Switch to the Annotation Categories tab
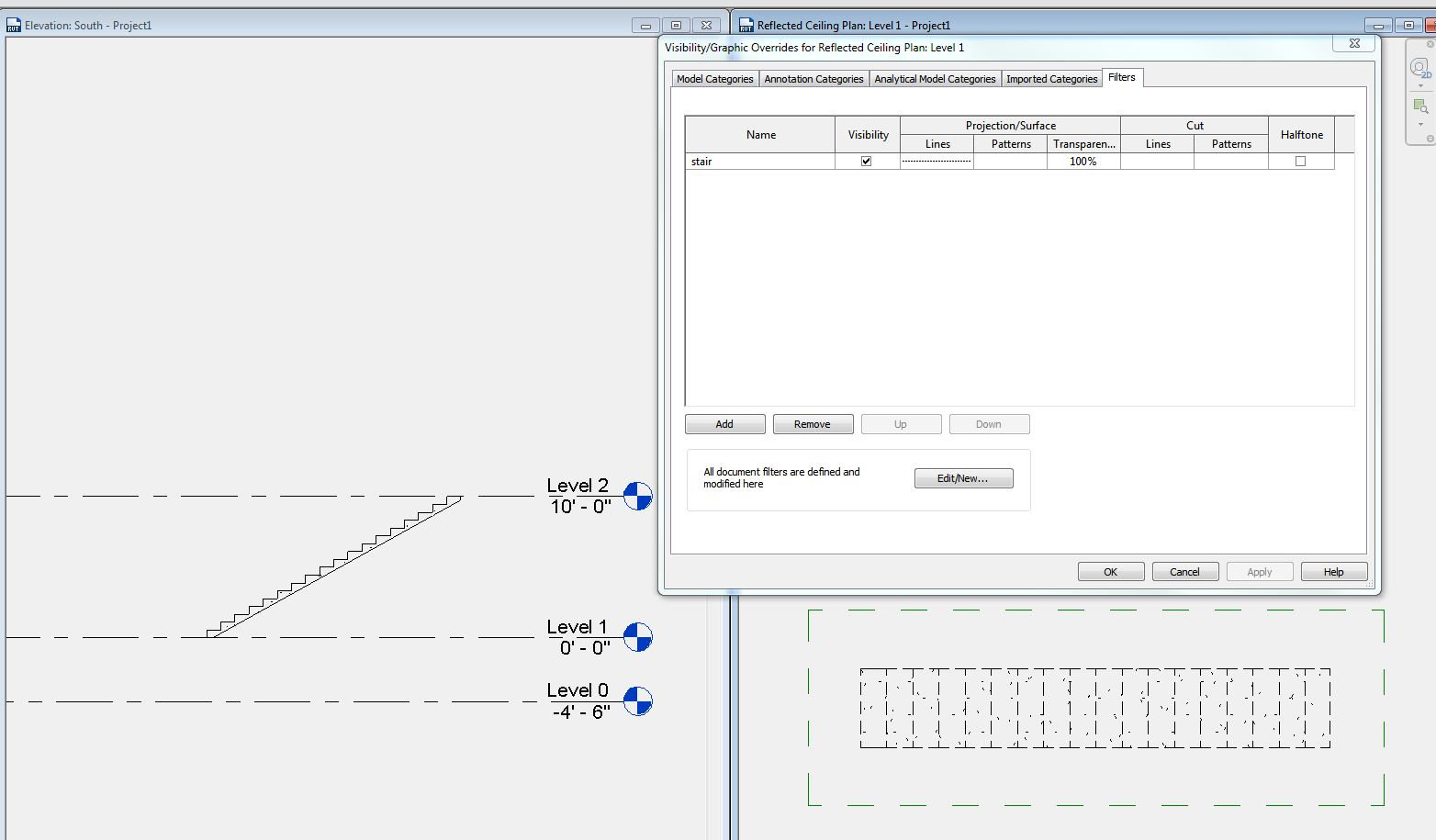This screenshot has height=840, width=1436. (813, 79)
